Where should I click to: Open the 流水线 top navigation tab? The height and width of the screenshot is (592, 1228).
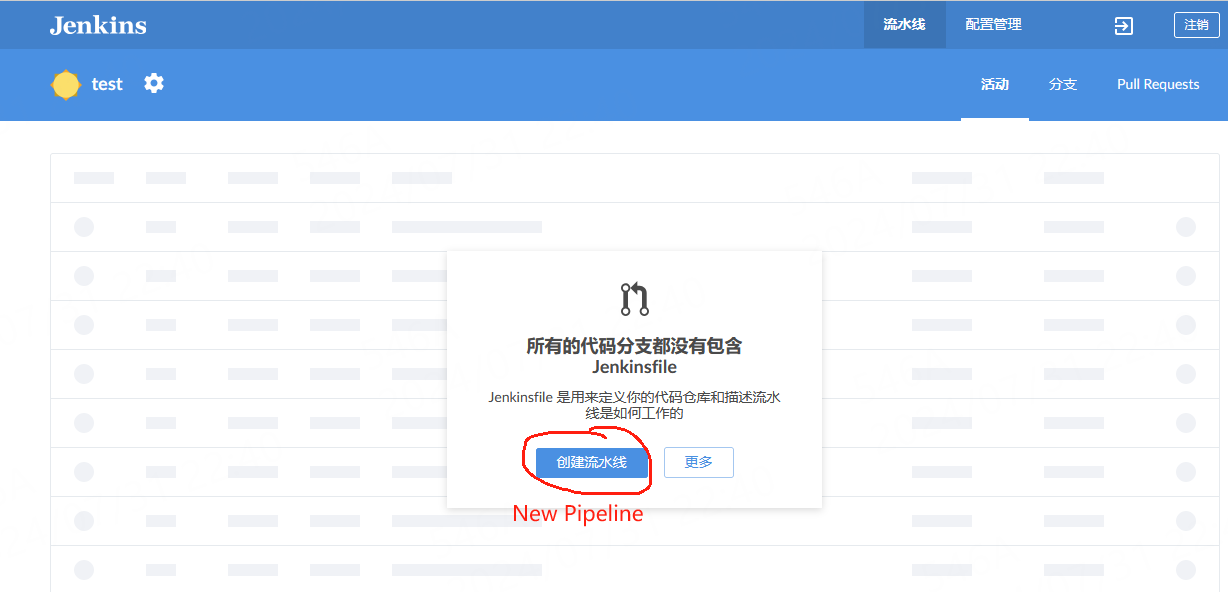904,25
